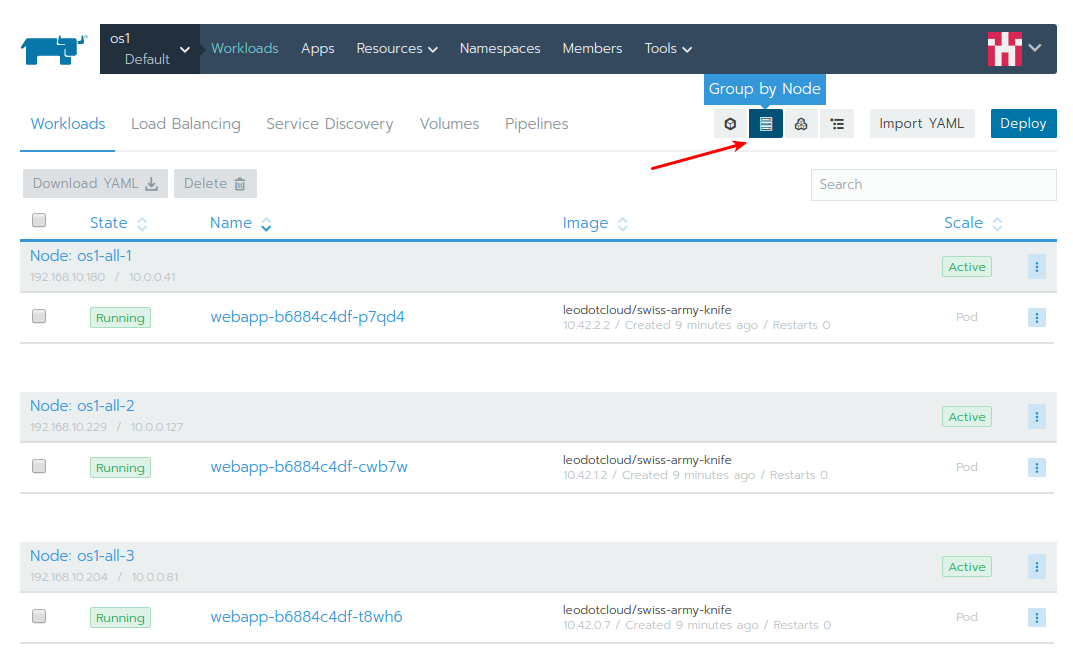Open the Tools dropdown

pos(667,48)
